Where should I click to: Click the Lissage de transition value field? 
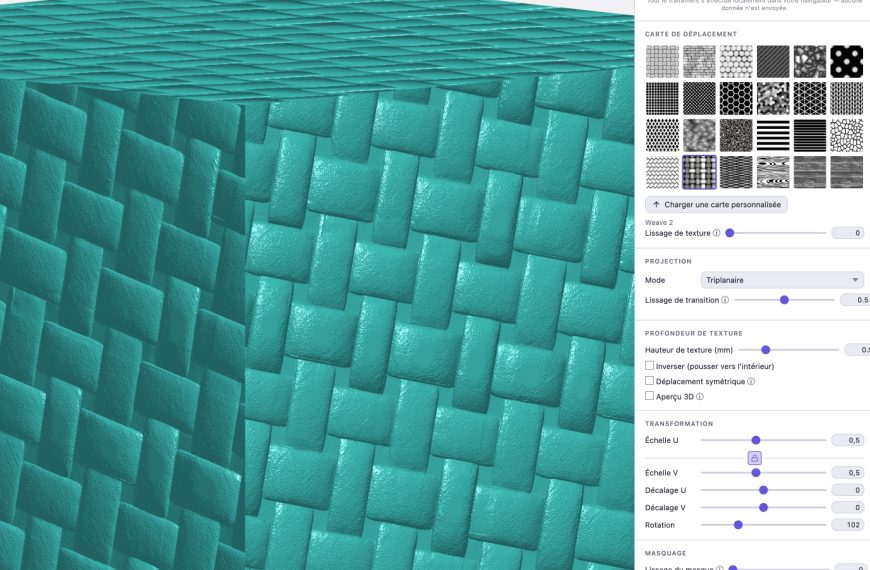[854, 300]
